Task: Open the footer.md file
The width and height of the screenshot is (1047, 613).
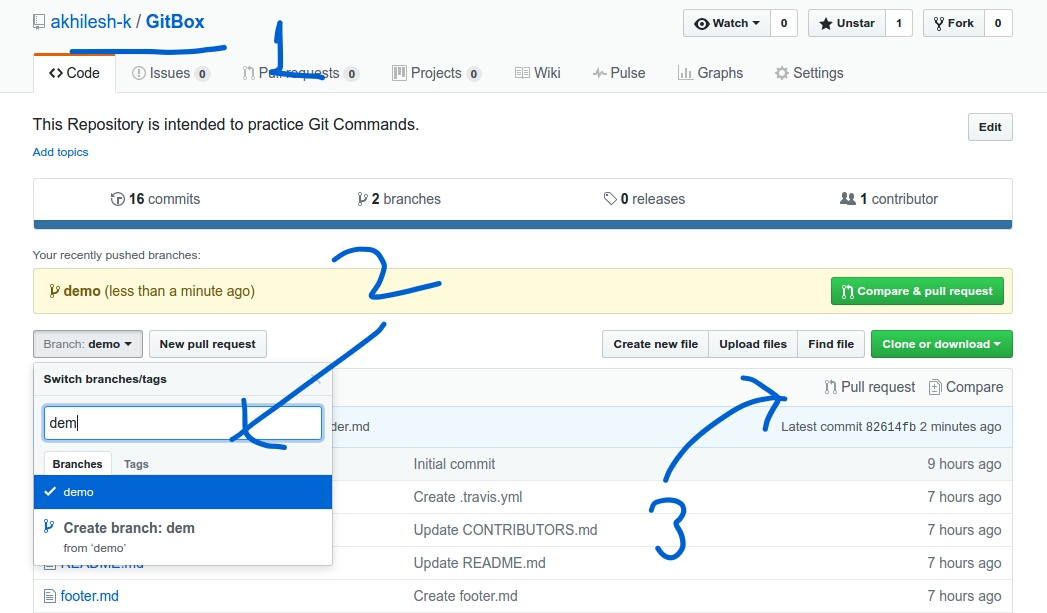Action: coord(89,596)
